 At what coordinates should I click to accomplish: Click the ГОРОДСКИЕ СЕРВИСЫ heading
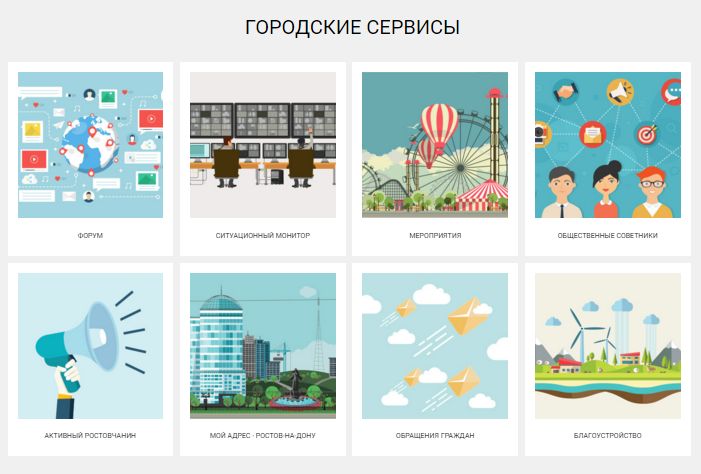352,28
